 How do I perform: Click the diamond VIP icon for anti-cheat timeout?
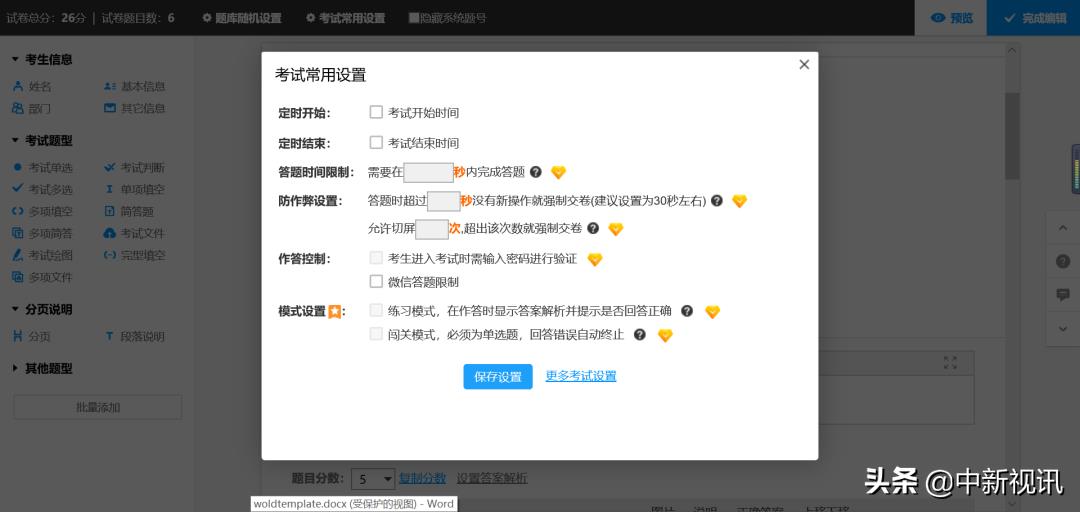(739, 201)
